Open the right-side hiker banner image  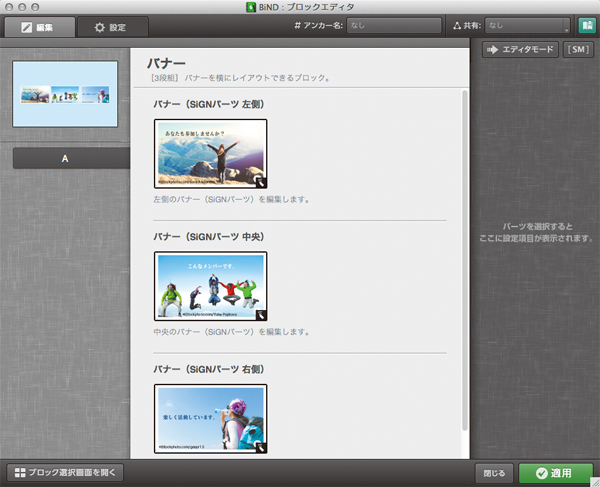(x=210, y=418)
